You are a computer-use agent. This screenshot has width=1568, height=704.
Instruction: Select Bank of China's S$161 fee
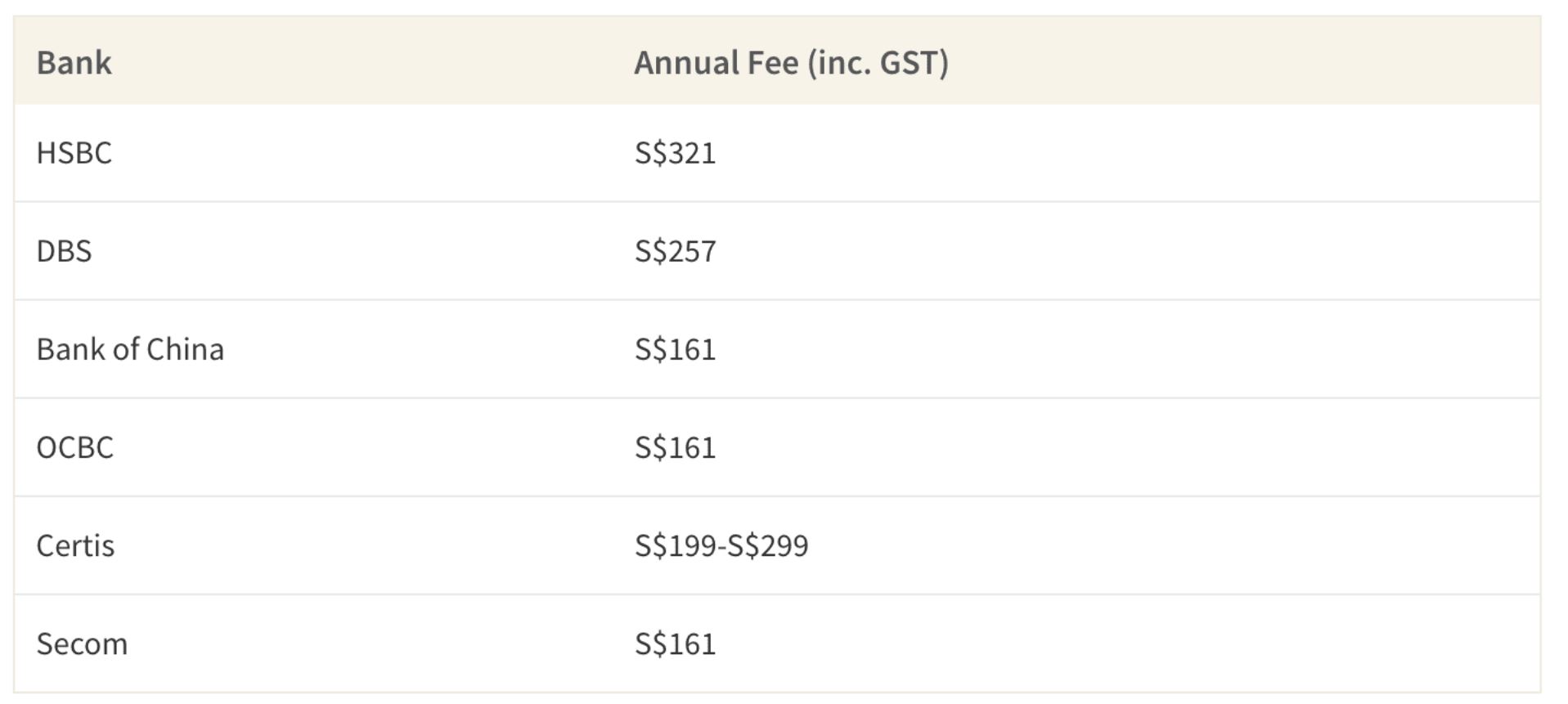pos(675,349)
